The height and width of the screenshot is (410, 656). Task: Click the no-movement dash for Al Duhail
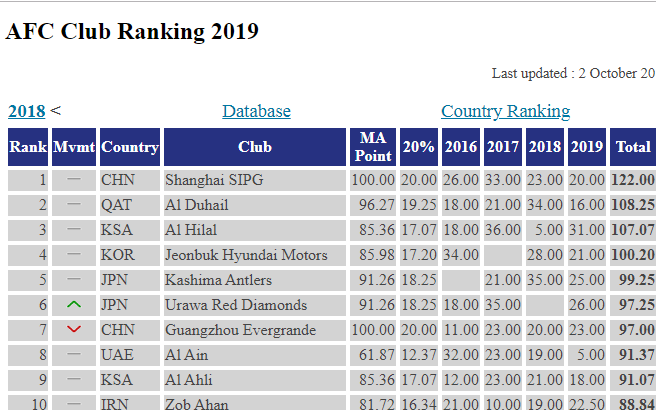tap(74, 204)
